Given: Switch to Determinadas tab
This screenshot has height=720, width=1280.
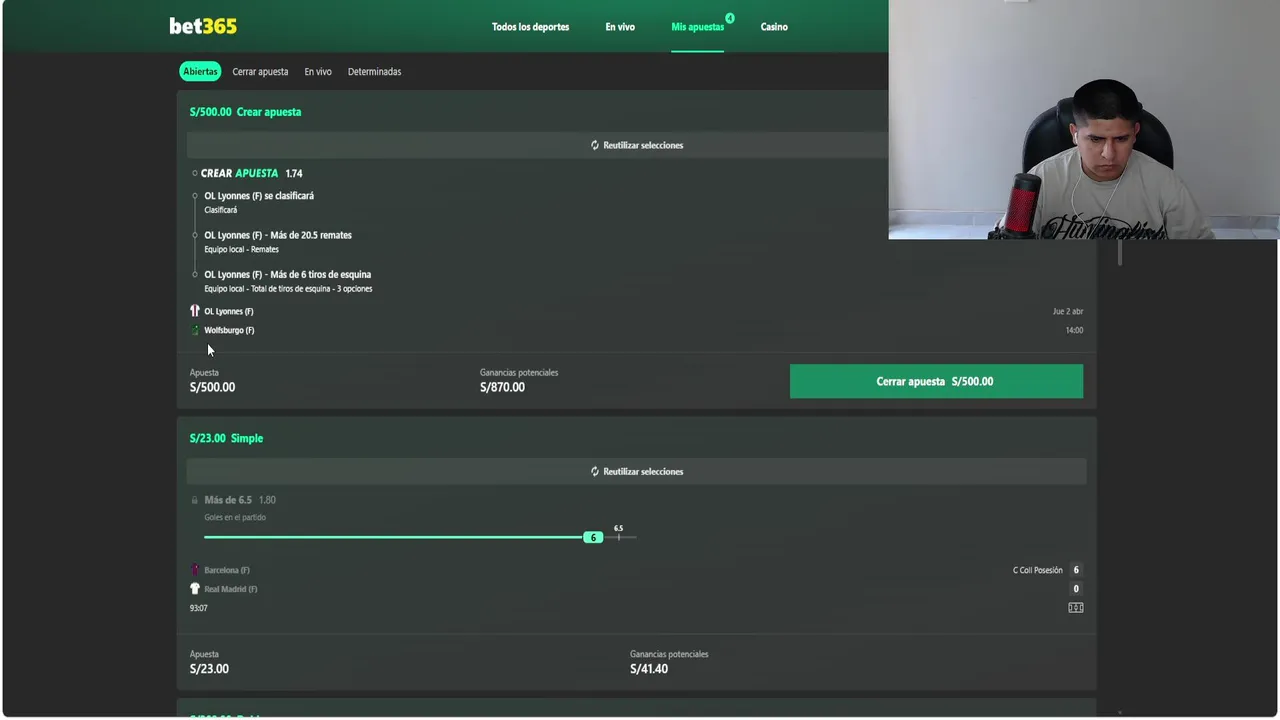Looking at the screenshot, I should [374, 72].
